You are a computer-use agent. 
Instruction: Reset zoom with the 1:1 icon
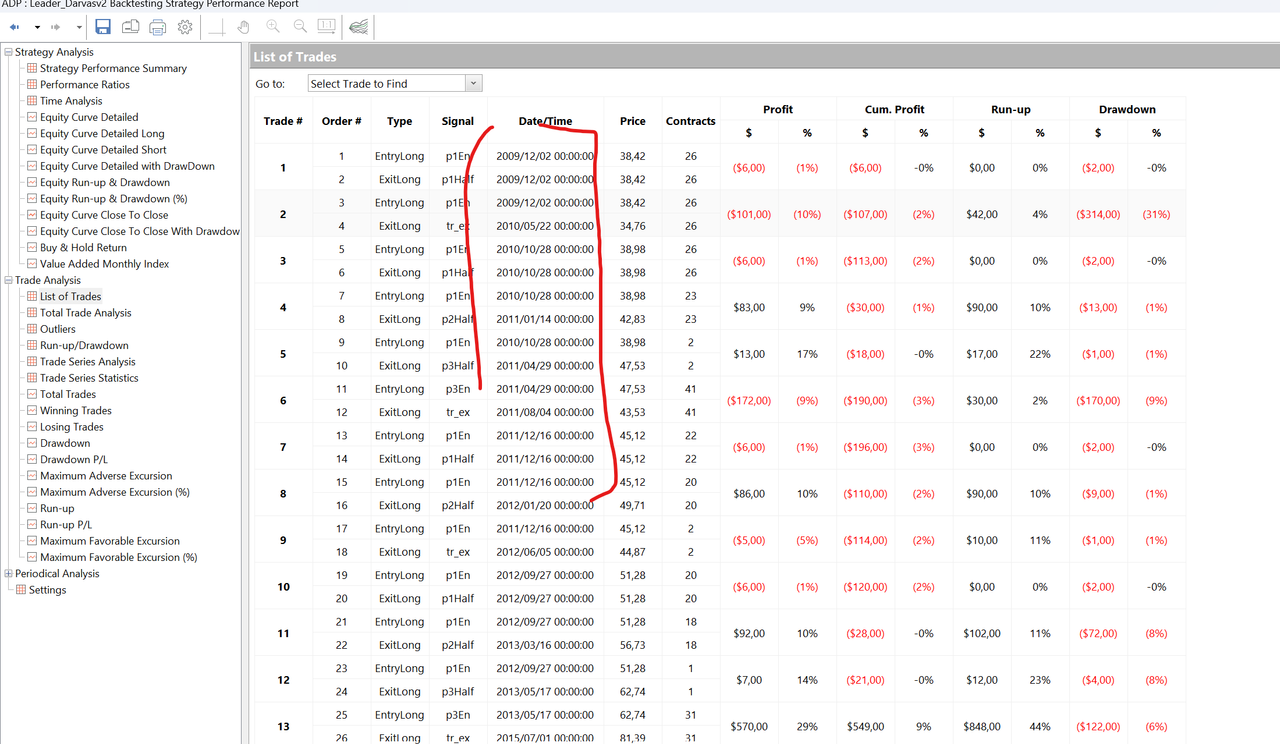click(x=327, y=27)
